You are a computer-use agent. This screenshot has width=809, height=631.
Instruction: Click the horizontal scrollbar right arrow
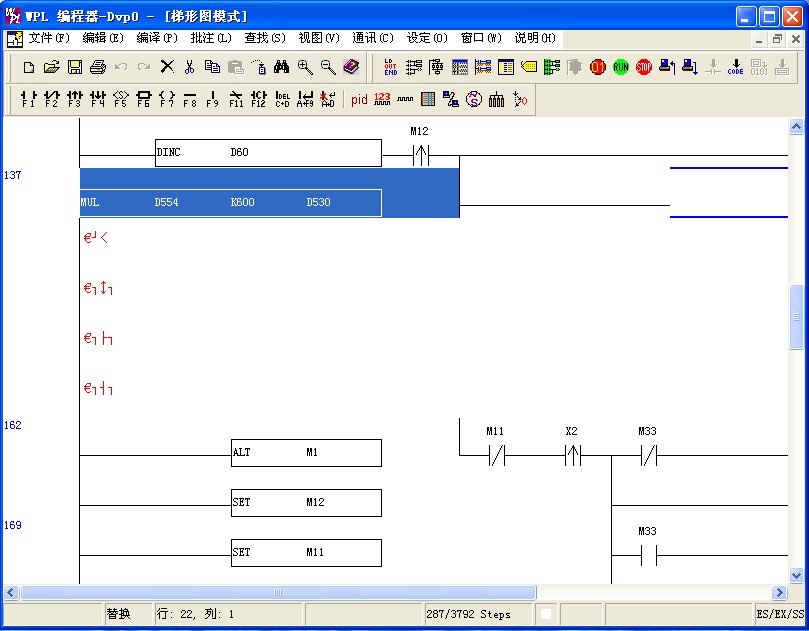[779, 593]
